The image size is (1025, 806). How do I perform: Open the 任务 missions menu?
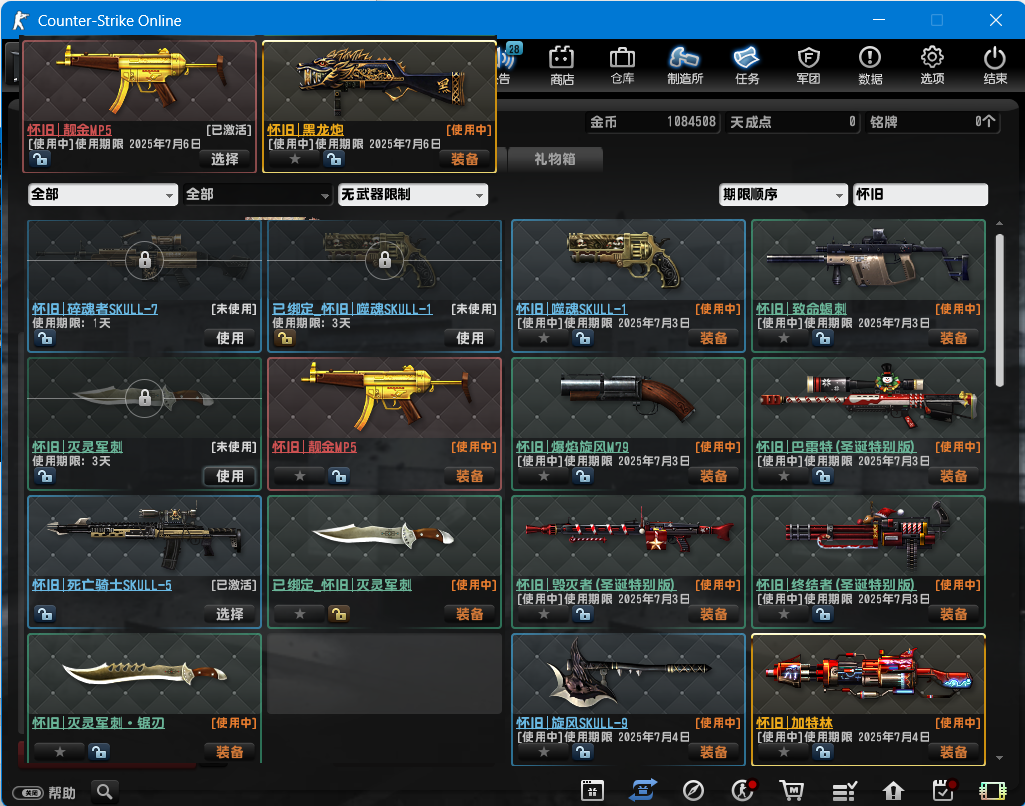pos(747,65)
